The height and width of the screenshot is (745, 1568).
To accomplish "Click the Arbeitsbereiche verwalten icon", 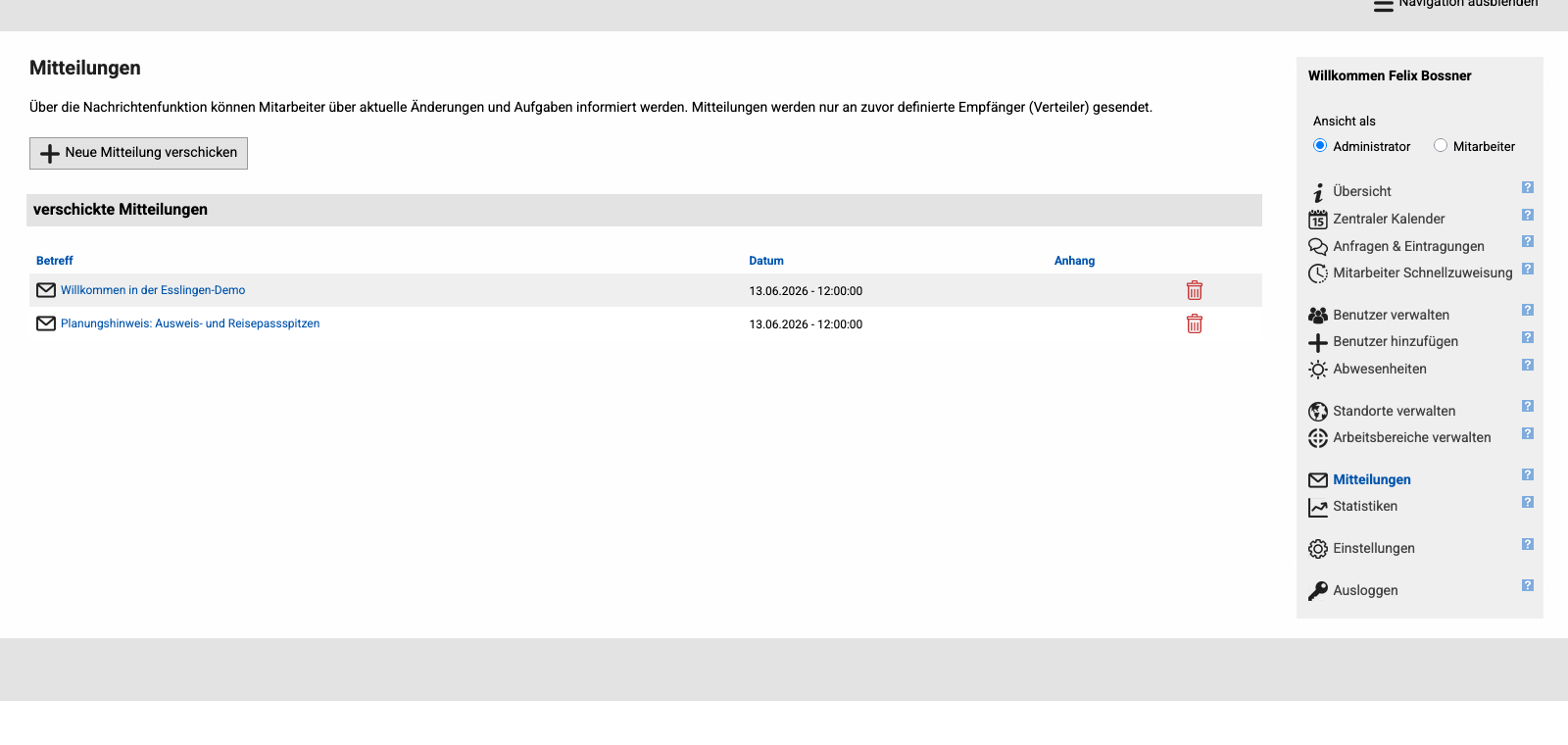I will (1318, 438).
